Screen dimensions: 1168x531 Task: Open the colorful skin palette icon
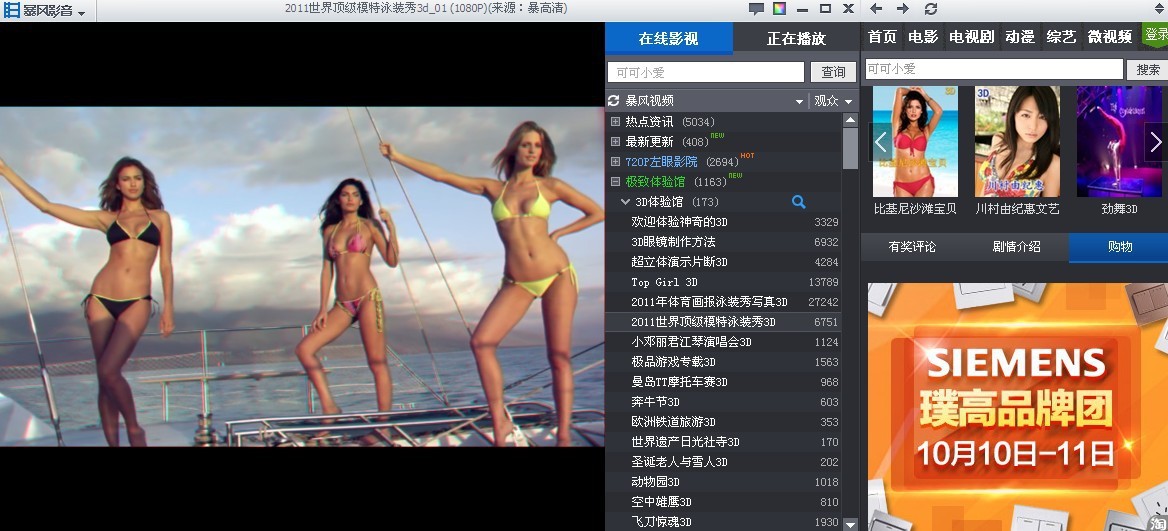[779, 9]
